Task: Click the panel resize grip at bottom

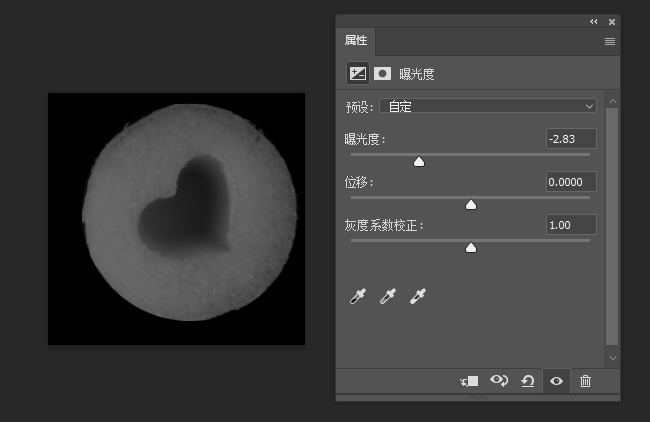Action: [x=478, y=397]
